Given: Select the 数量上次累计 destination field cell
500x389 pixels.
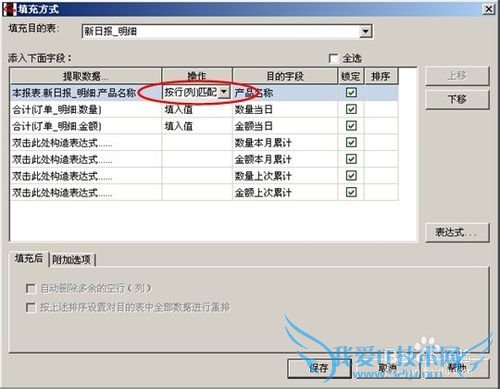Looking at the screenshot, I should click(285, 176).
